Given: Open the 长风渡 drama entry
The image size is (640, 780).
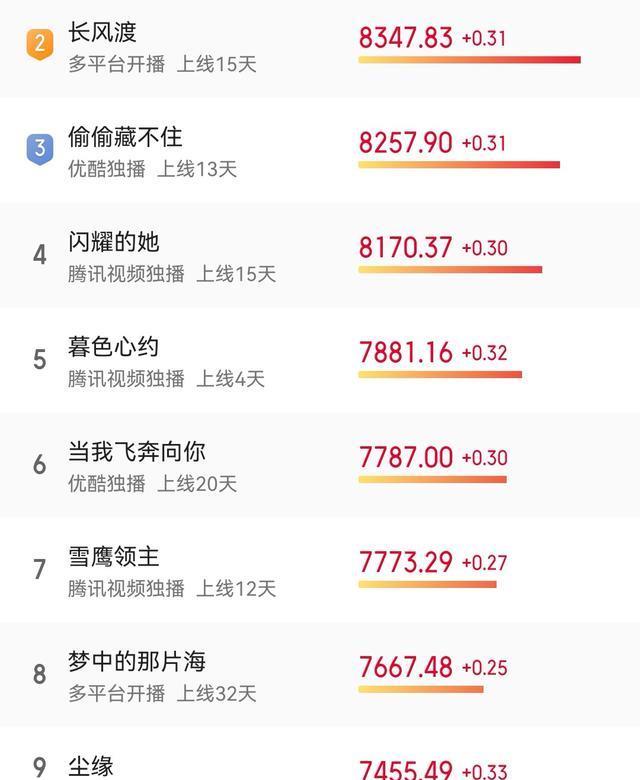Looking at the screenshot, I should point(102,32).
